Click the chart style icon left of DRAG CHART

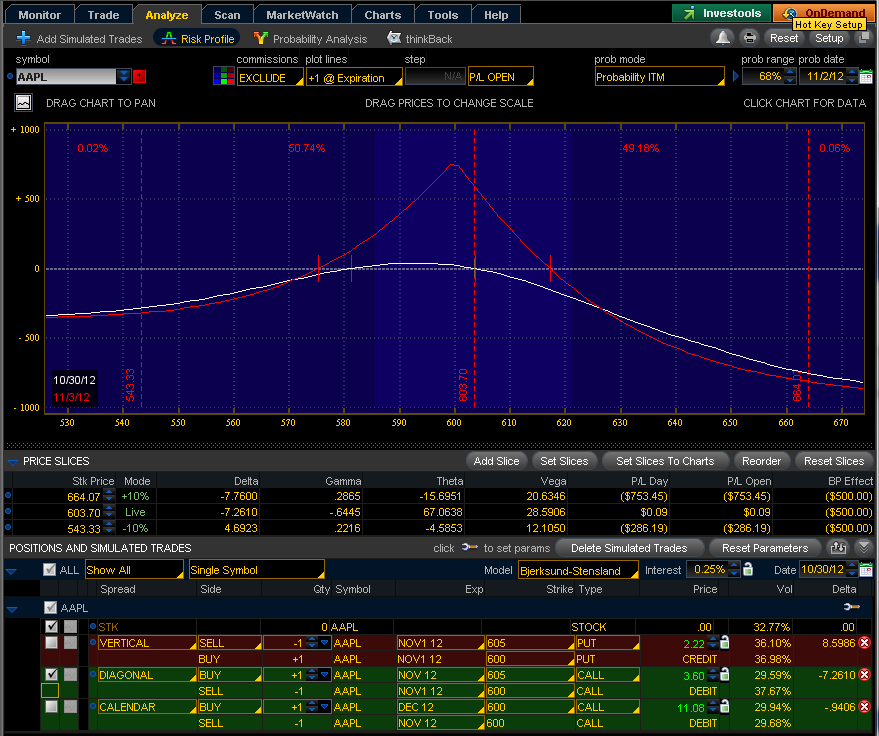24,103
